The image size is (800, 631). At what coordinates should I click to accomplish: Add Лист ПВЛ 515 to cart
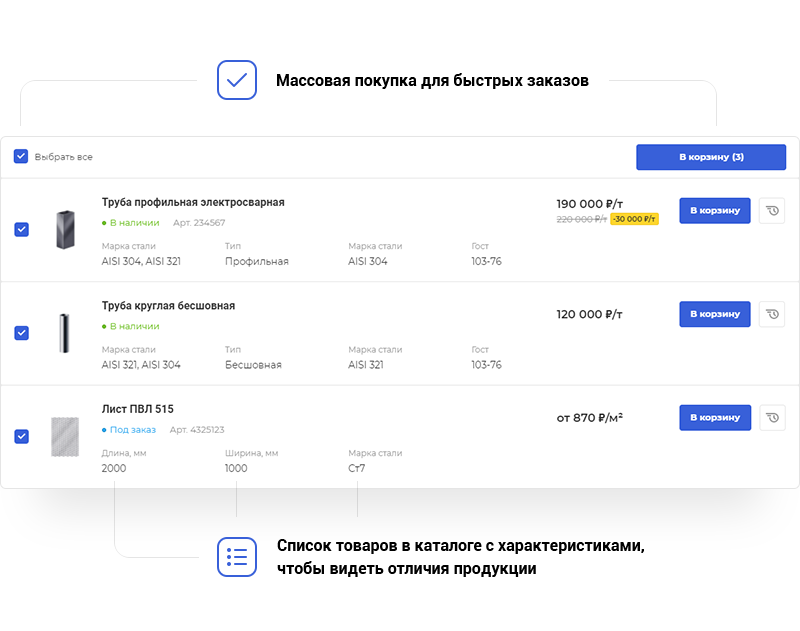point(714,418)
